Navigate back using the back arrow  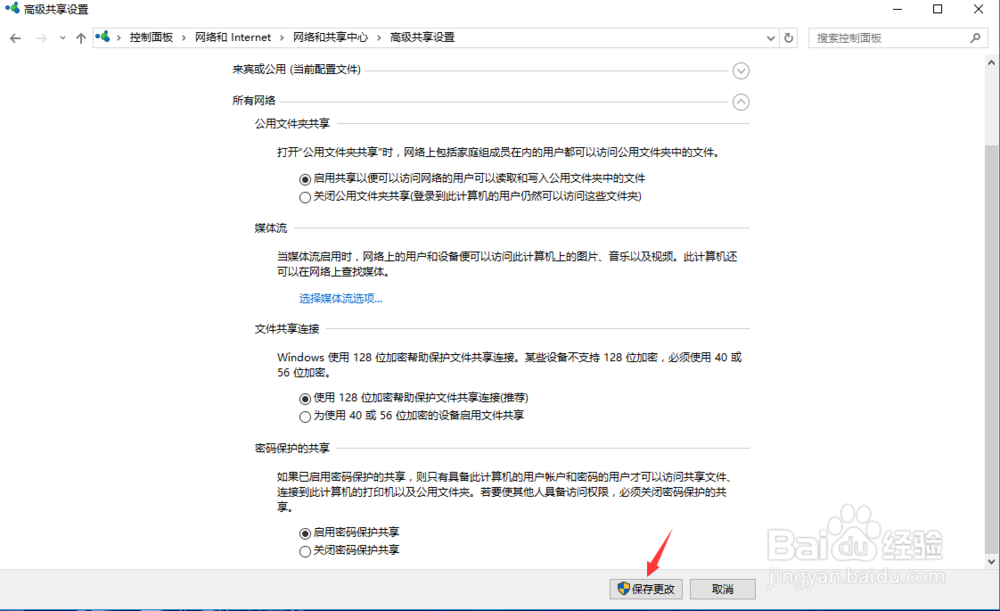(16, 37)
